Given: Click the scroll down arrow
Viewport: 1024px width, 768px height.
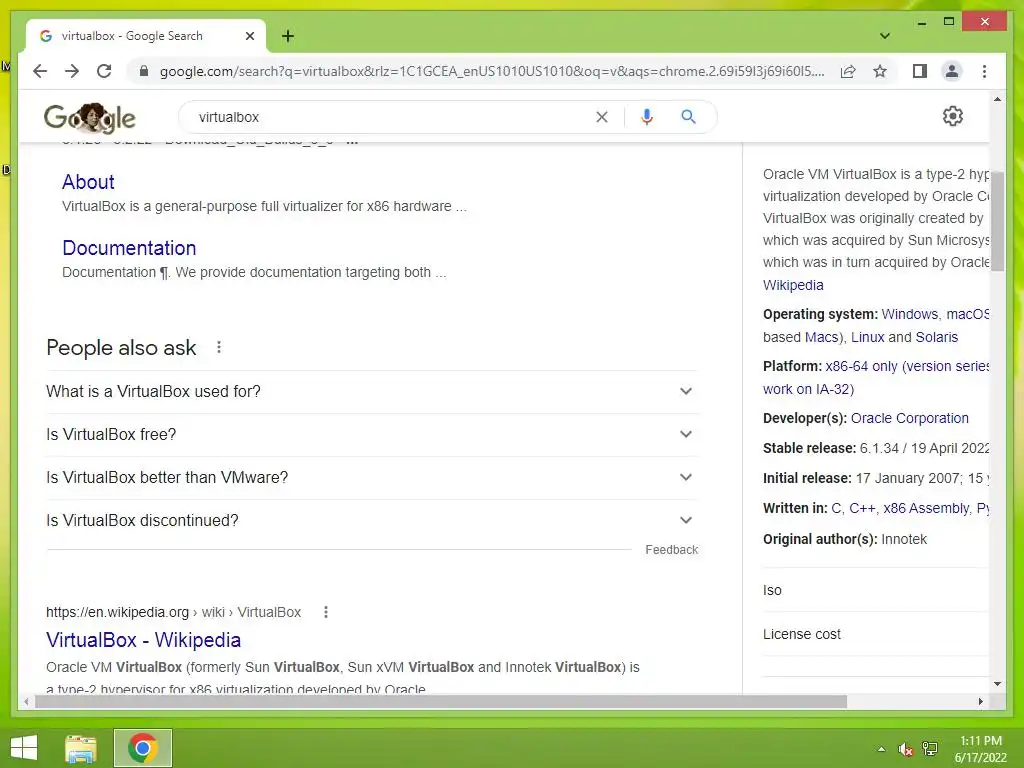Looking at the screenshot, I should click(997, 684).
